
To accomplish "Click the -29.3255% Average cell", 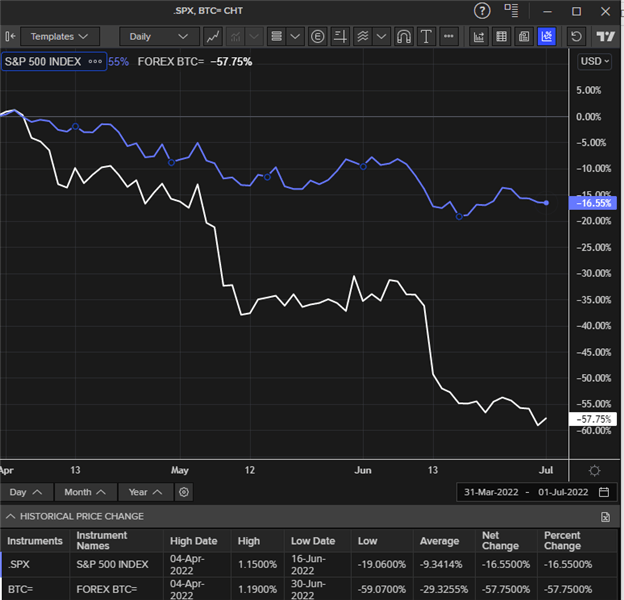I will [x=444, y=589].
